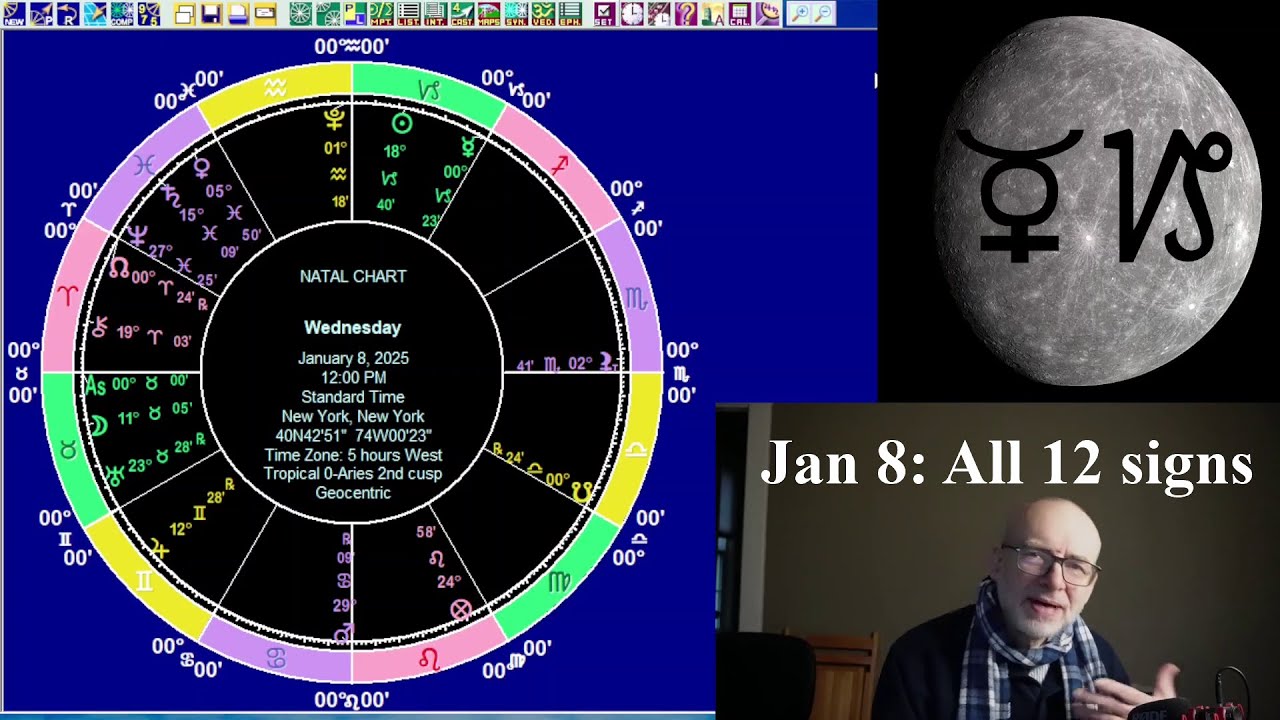
Task: Click the clock time icon
Action: pyautogui.click(x=632, y=14)
